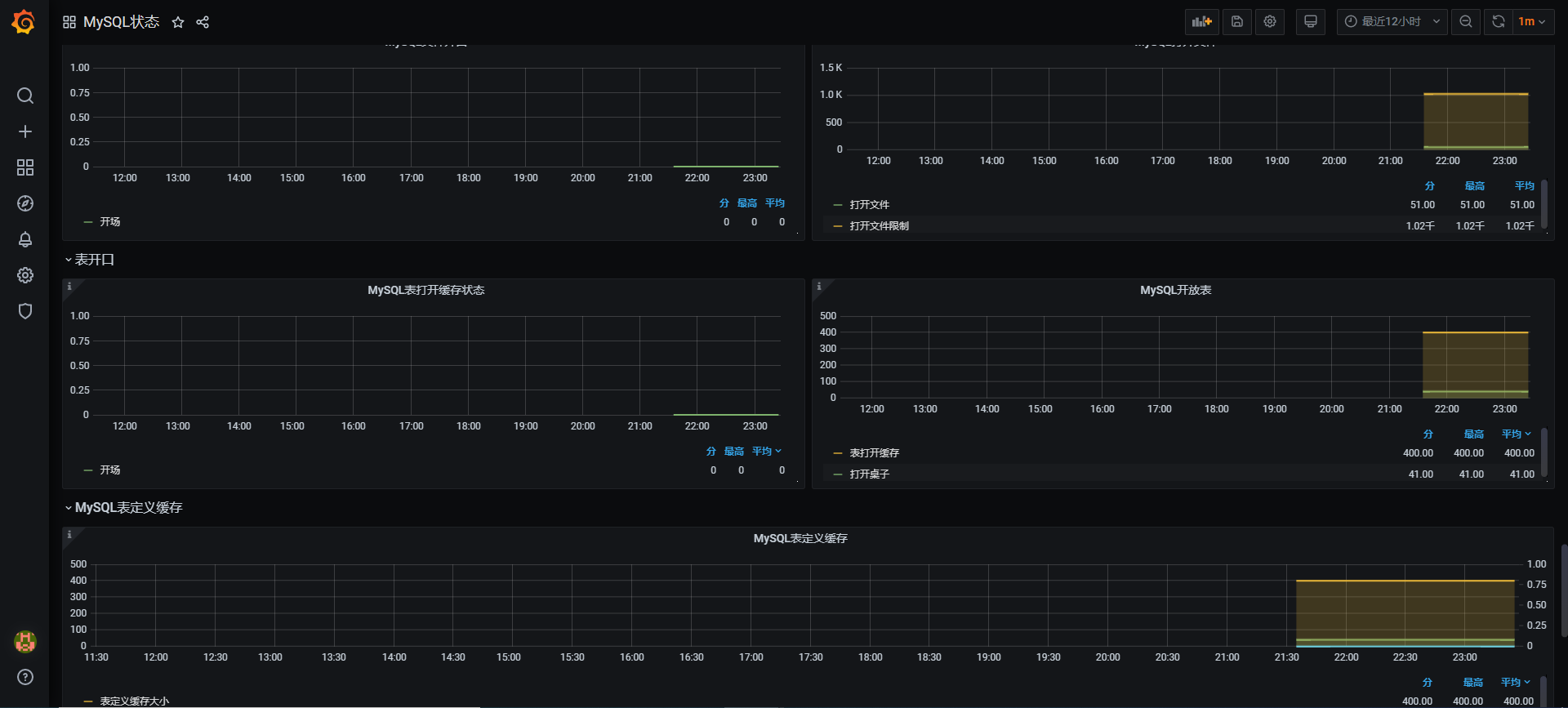Toggle 表打开缓存 series in legend

tap(874, 453)
